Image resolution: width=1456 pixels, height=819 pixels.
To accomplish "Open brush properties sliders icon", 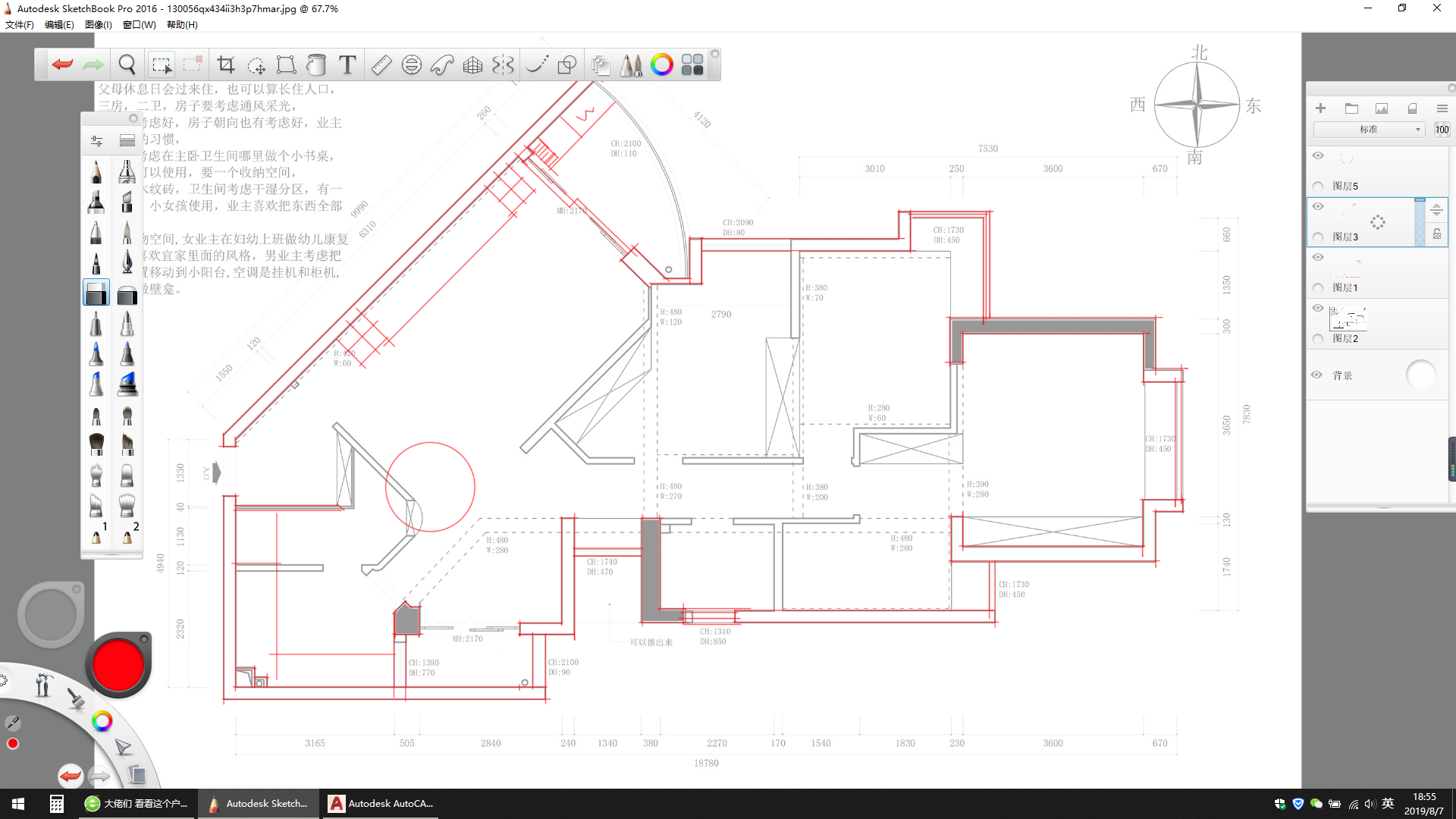I will pos(96,141).
